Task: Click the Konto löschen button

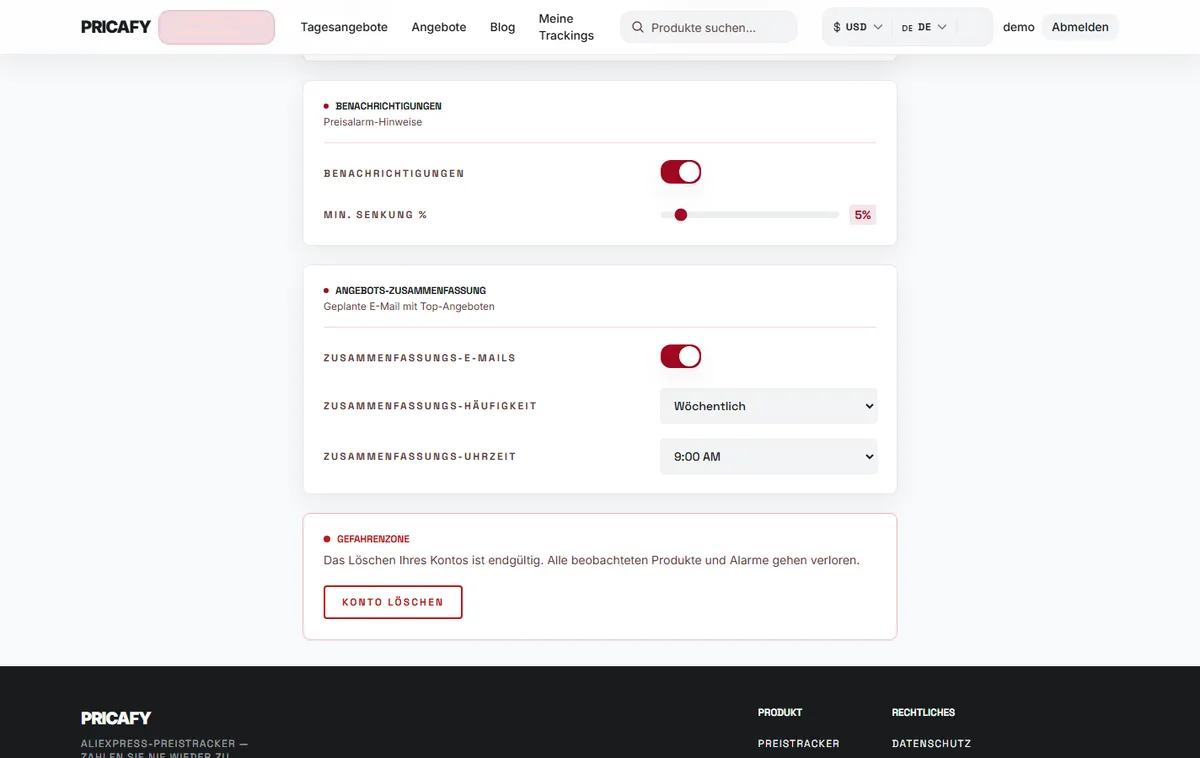Action: coord(393,602)
